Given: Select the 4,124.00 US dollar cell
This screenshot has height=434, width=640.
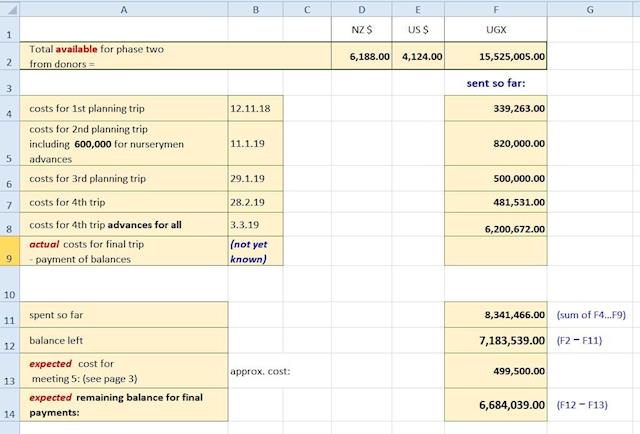Looking at the screenshot, I should pos(418,57).
